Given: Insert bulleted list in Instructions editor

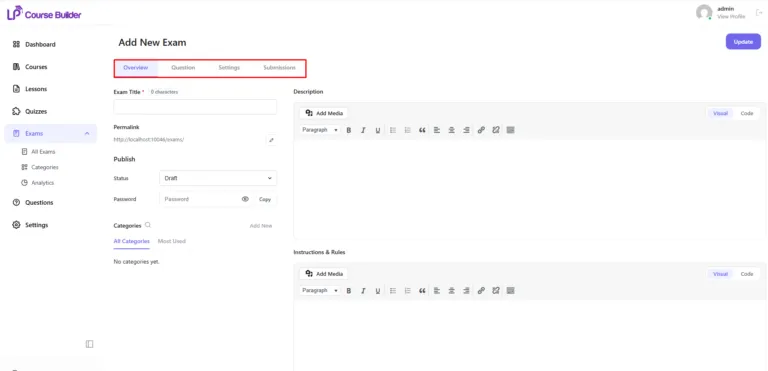Looking at the screenshot, I should click(393, 291).
